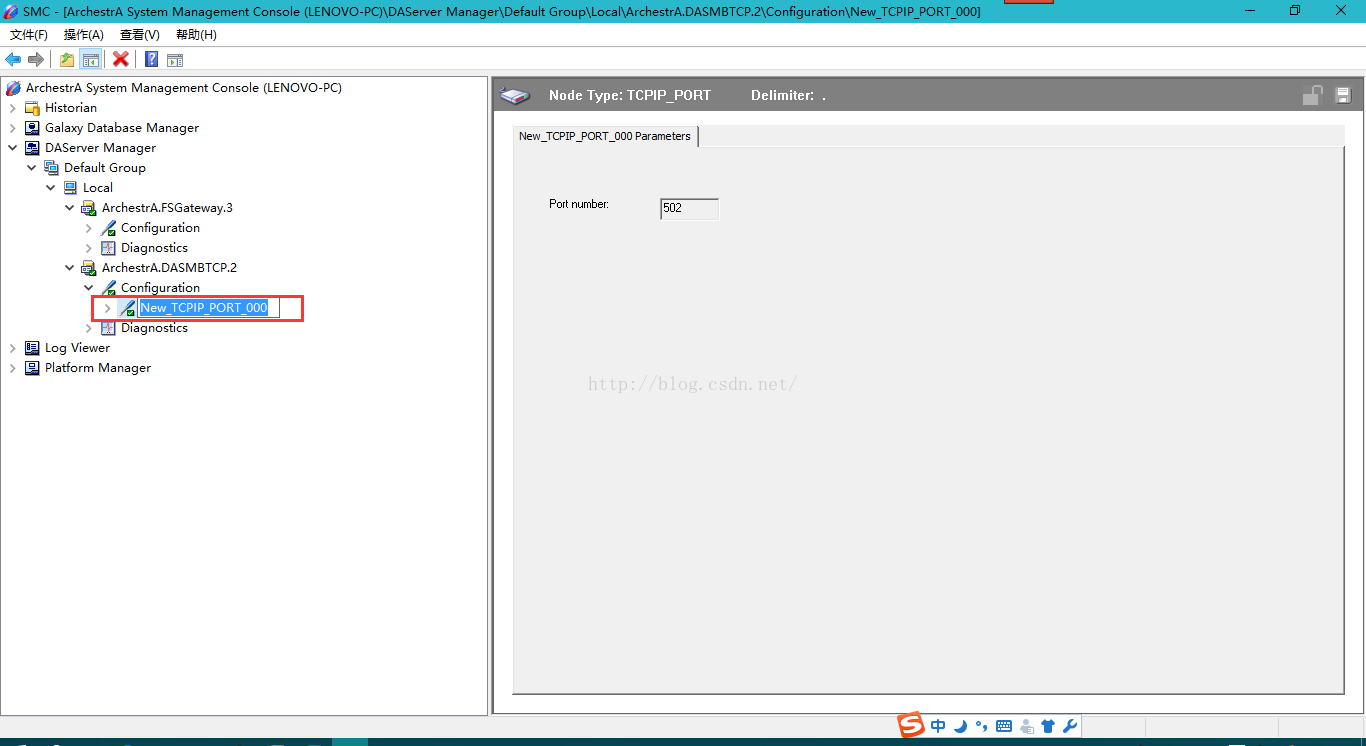Click the Sogou S input method logo
Screen dimensions: 1366x746
click(x=911, y=726)
